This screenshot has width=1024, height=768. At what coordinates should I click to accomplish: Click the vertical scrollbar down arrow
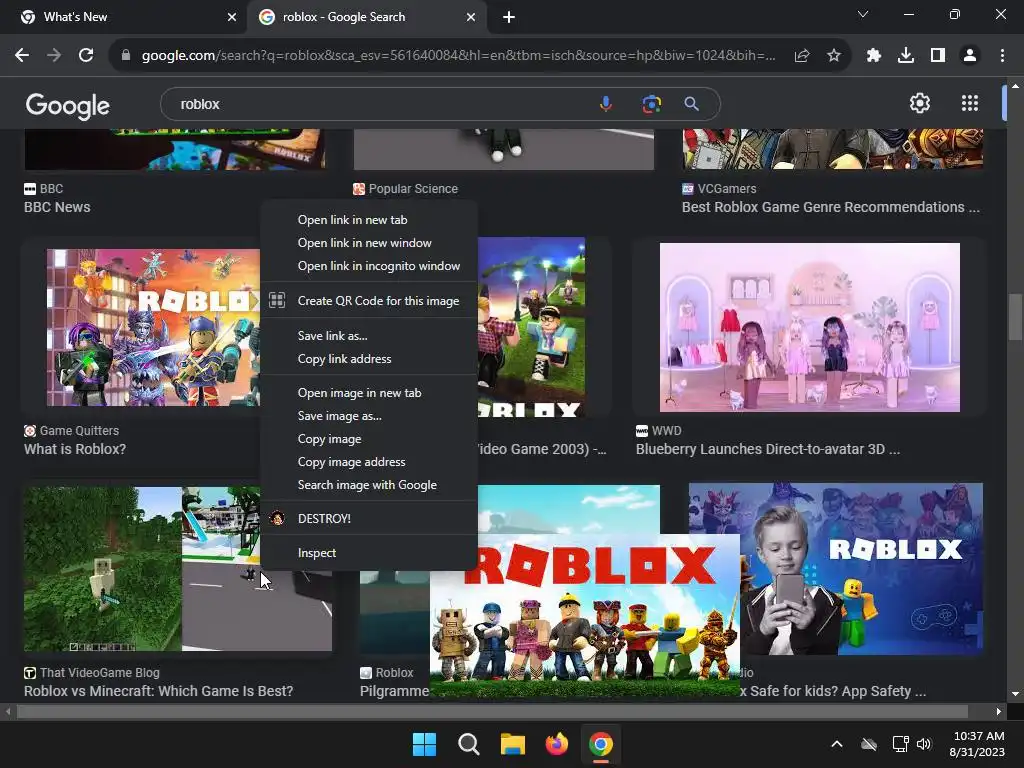[1015, 694]
